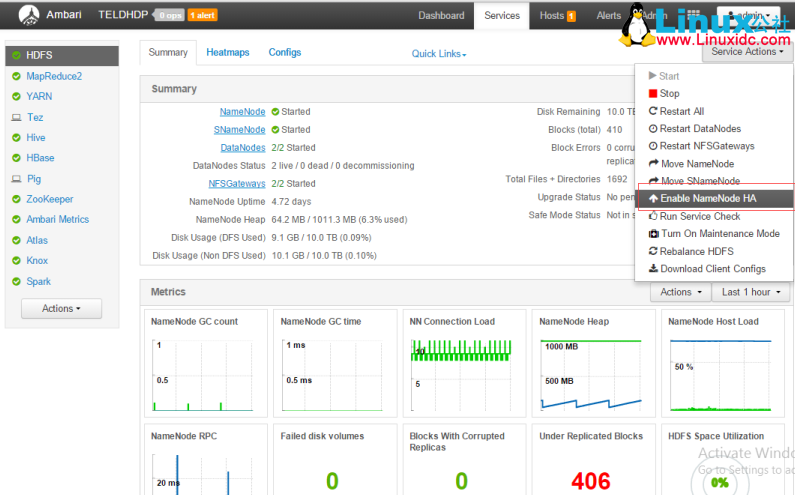Expand the Quick Links dropdown
The width and height of the screenshot is (795, 495).
[439, 54]
